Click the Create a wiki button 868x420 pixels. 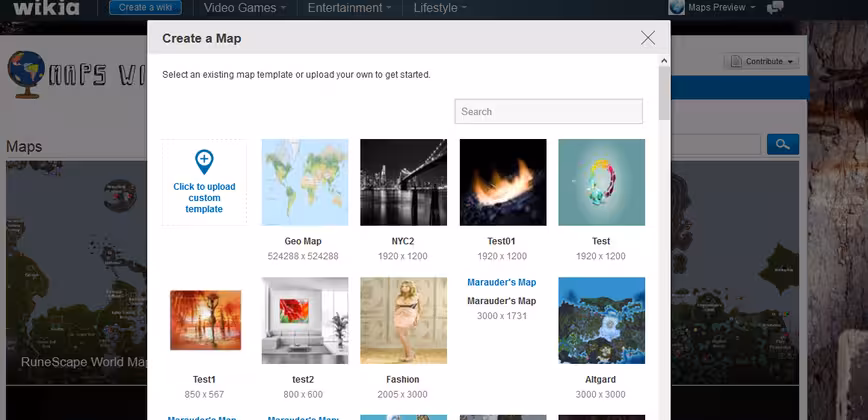click(146, 8)
